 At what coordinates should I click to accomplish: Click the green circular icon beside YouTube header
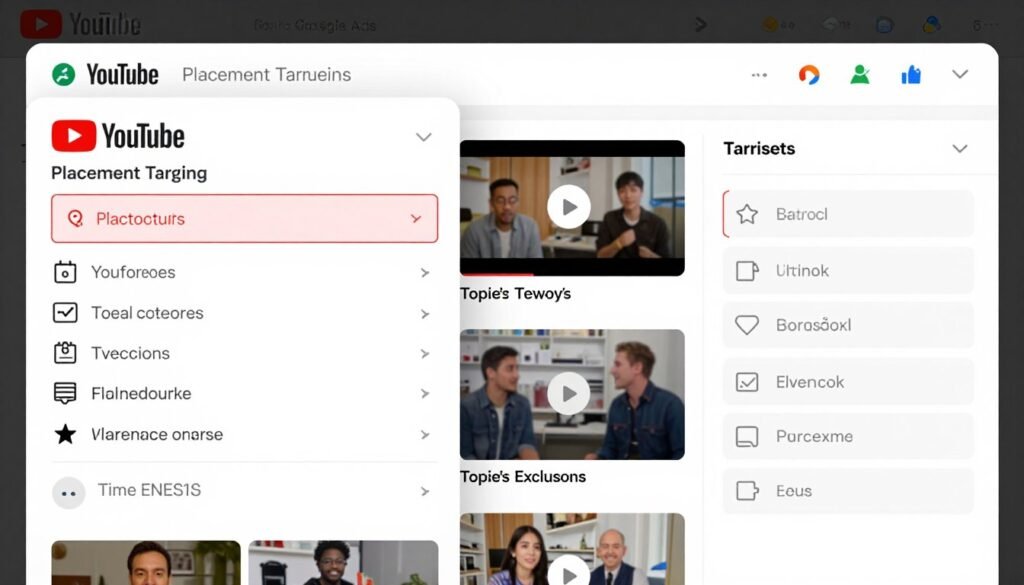63,74
